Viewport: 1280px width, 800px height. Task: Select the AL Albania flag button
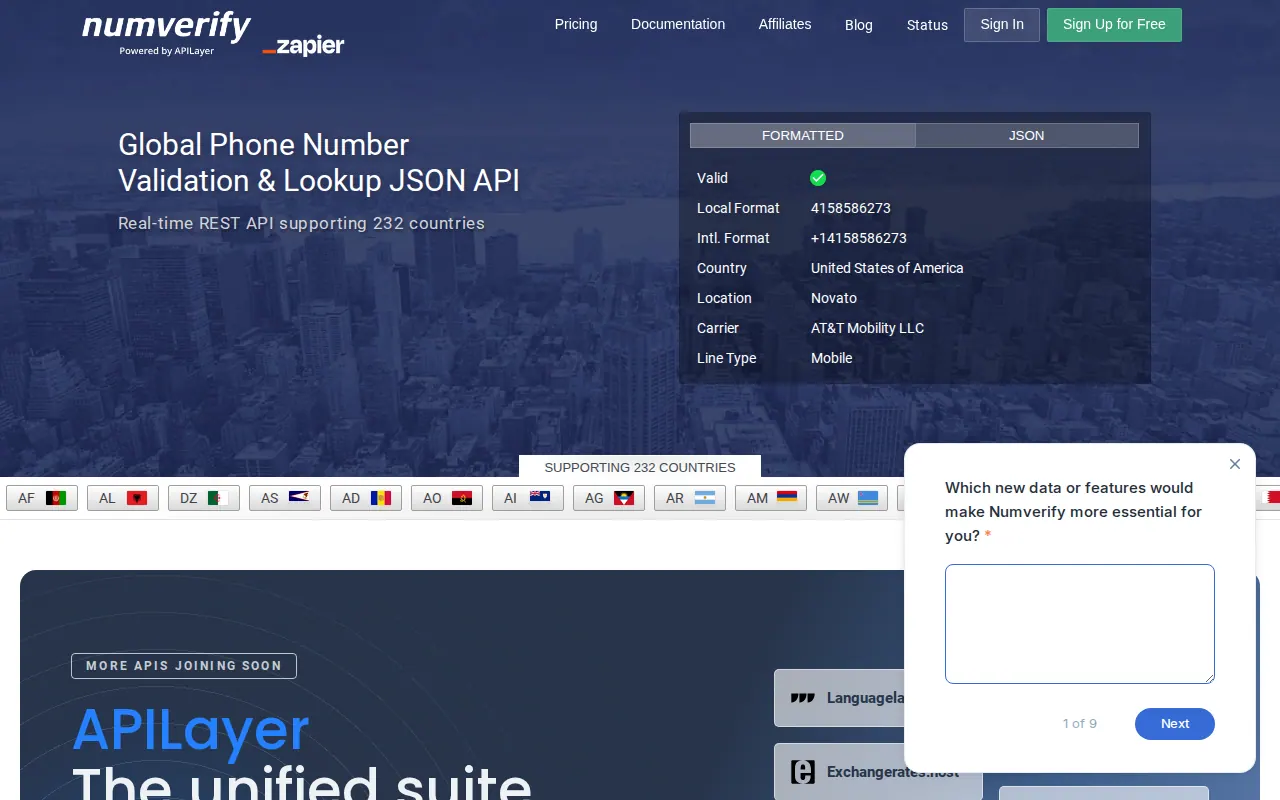(x=123, y=498)
